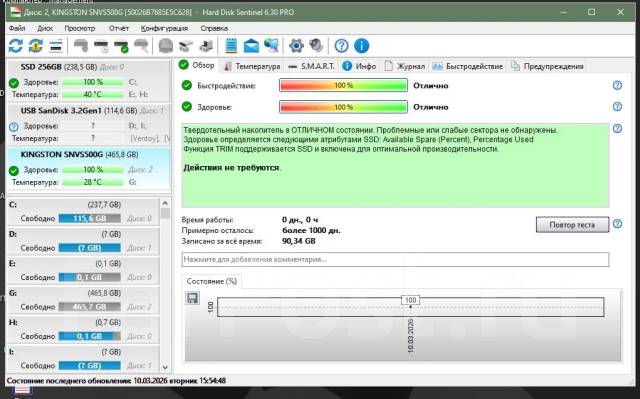This screenshot has height=399, width=640.
Task: Click help icon beside the green status text
Action: pos(617,129)
